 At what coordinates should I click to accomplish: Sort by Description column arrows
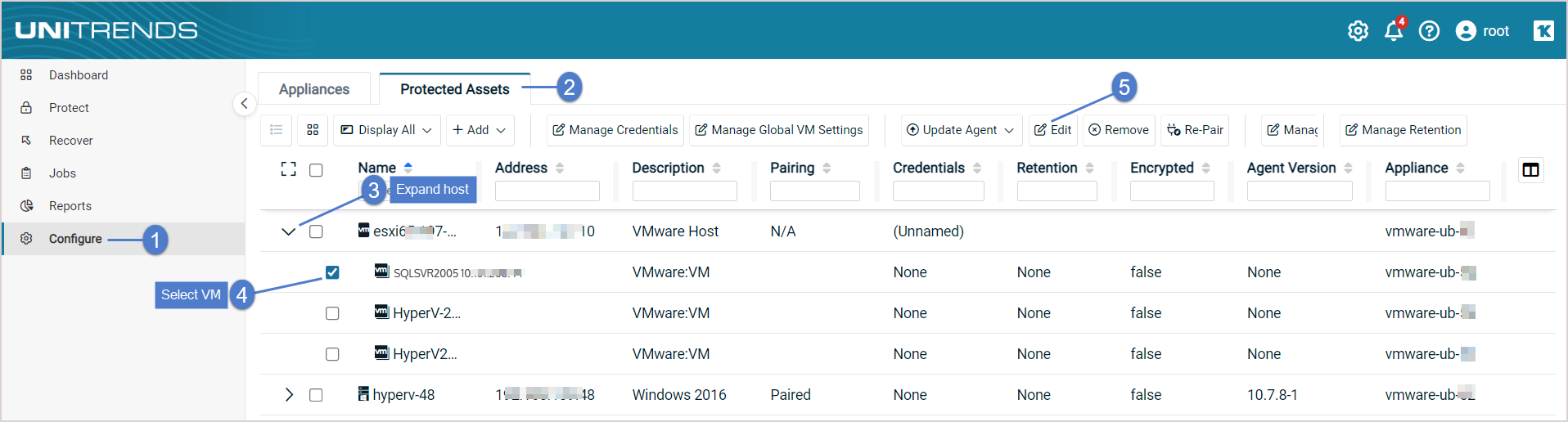pos(717,168)
